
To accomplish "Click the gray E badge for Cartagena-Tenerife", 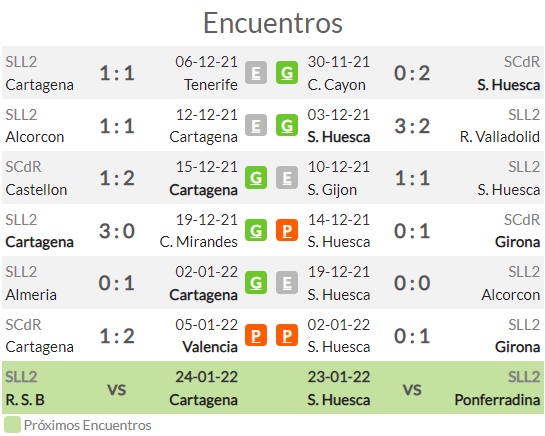I will pos(256,73).
